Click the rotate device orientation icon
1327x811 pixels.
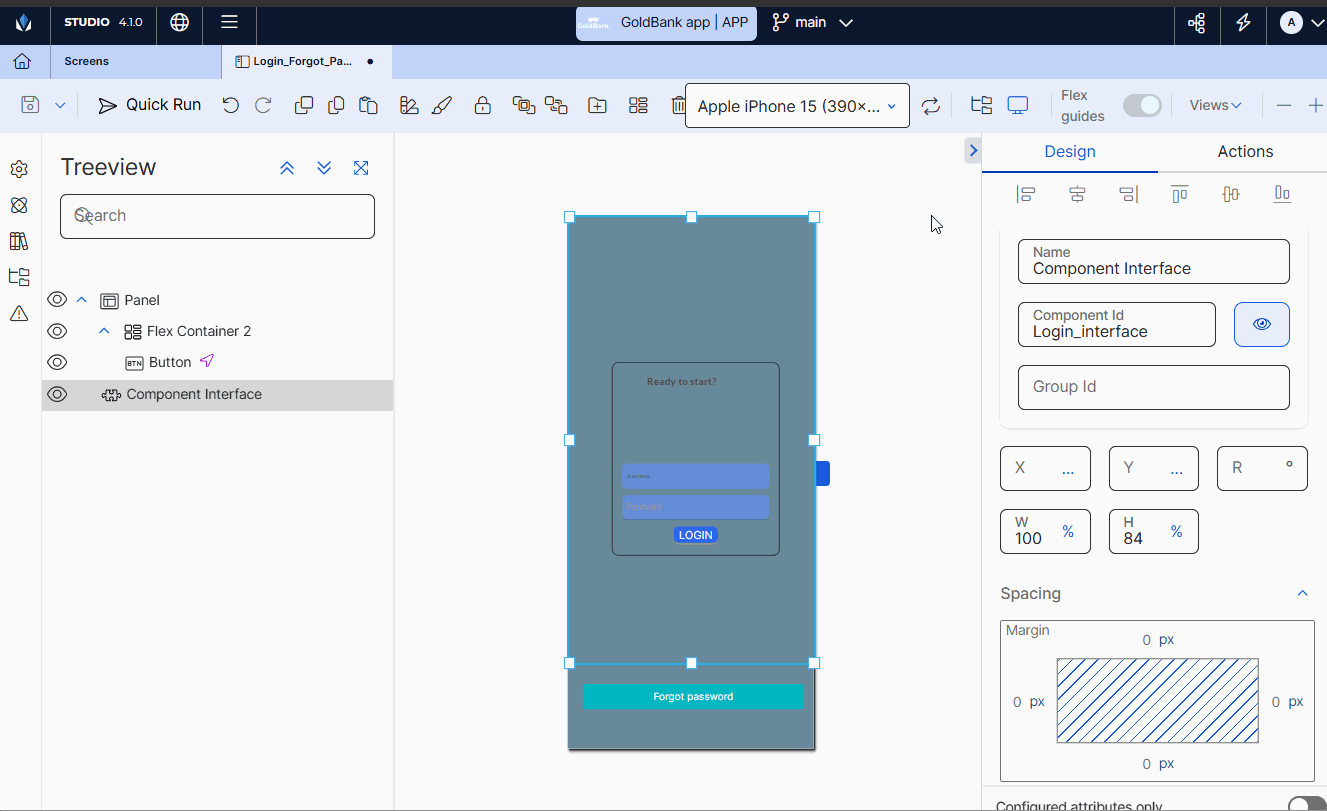point(931,106)
